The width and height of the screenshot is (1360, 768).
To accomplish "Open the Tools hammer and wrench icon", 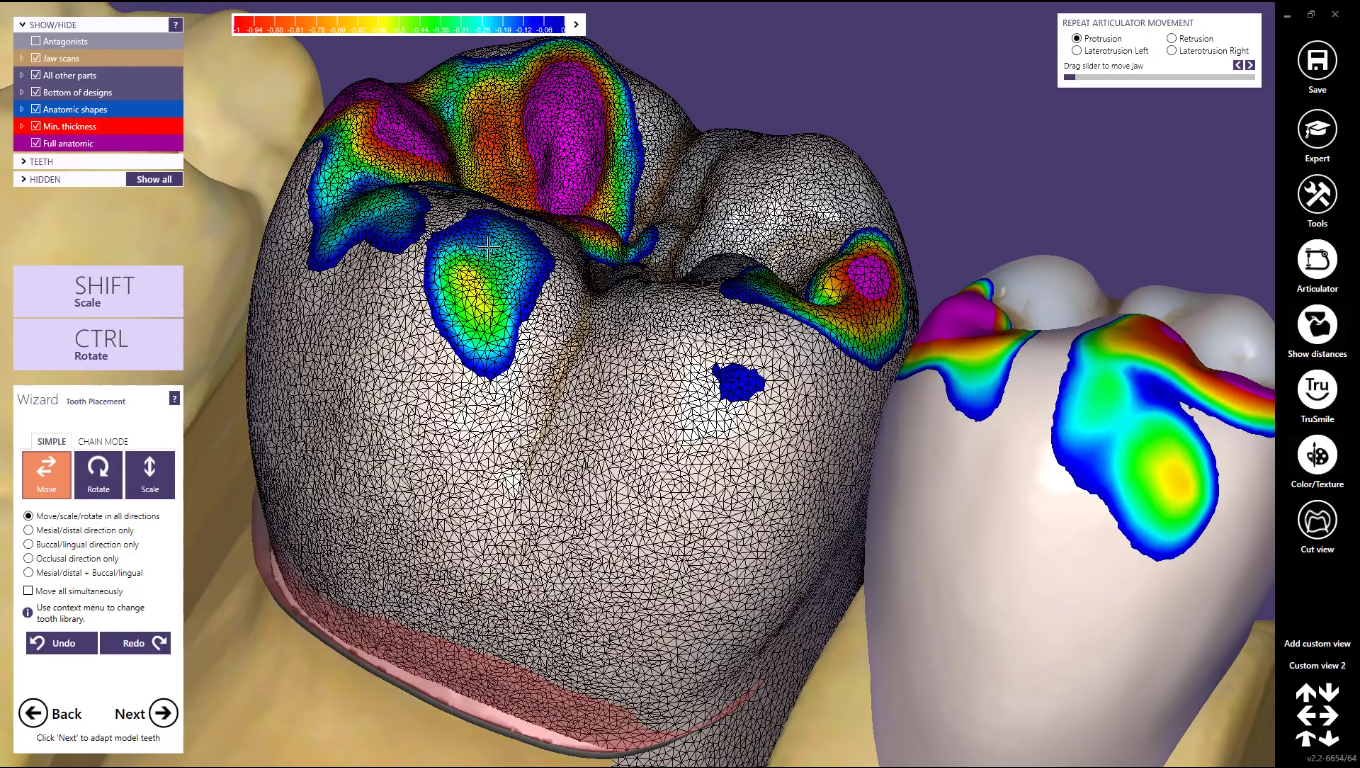I will tap(1317, 195).
